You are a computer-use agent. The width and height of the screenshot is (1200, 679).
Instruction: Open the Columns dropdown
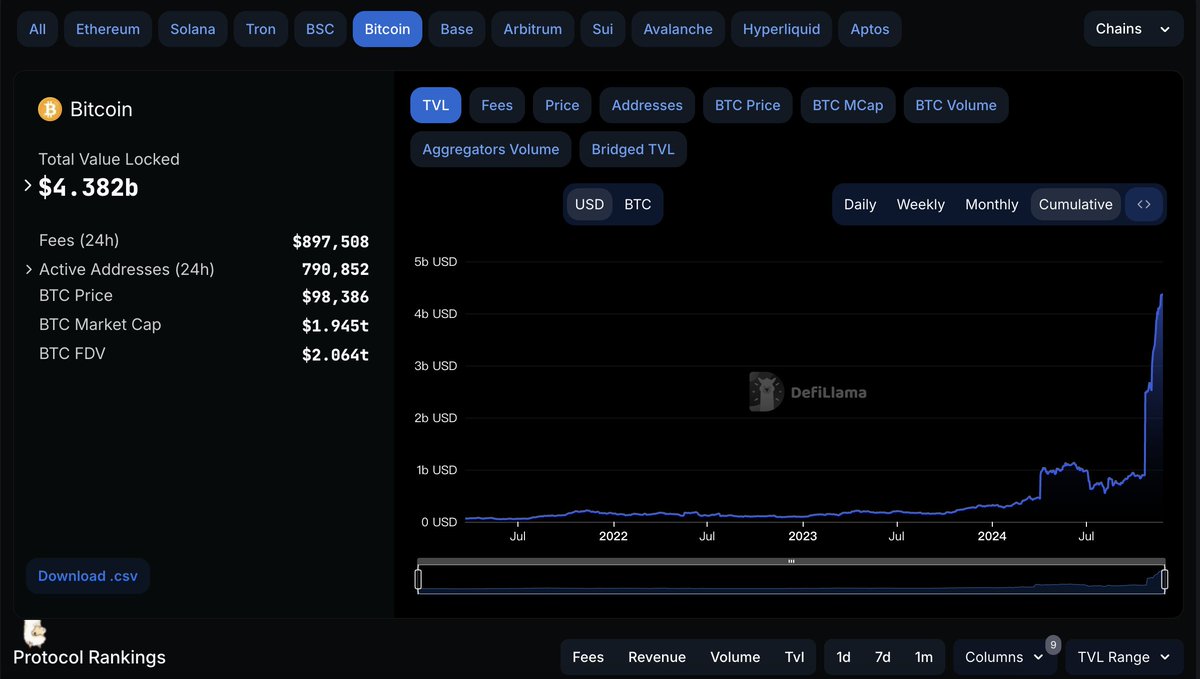click(1005, 657)
